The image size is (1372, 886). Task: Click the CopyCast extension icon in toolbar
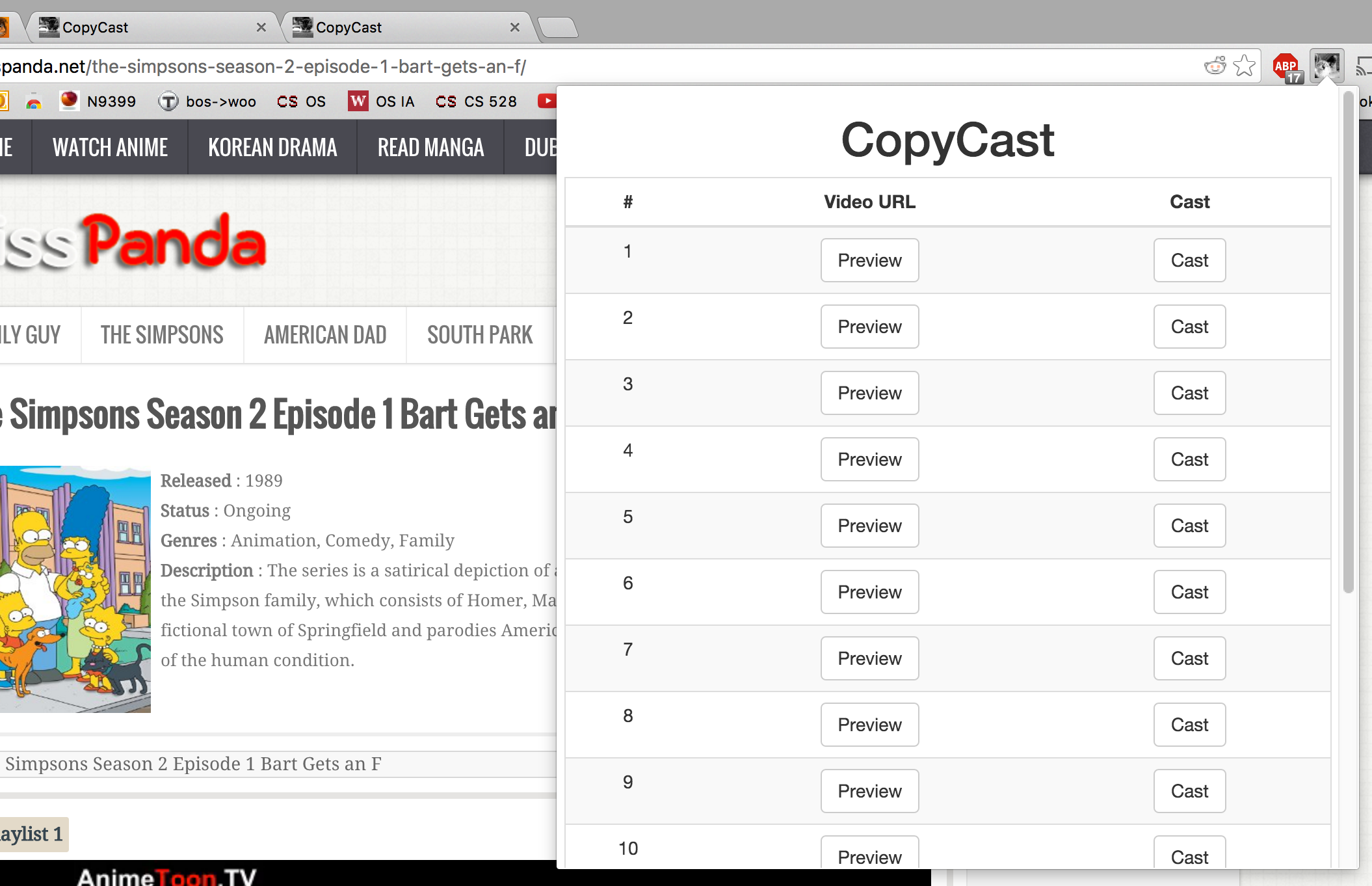click(x=1326, y=66)
